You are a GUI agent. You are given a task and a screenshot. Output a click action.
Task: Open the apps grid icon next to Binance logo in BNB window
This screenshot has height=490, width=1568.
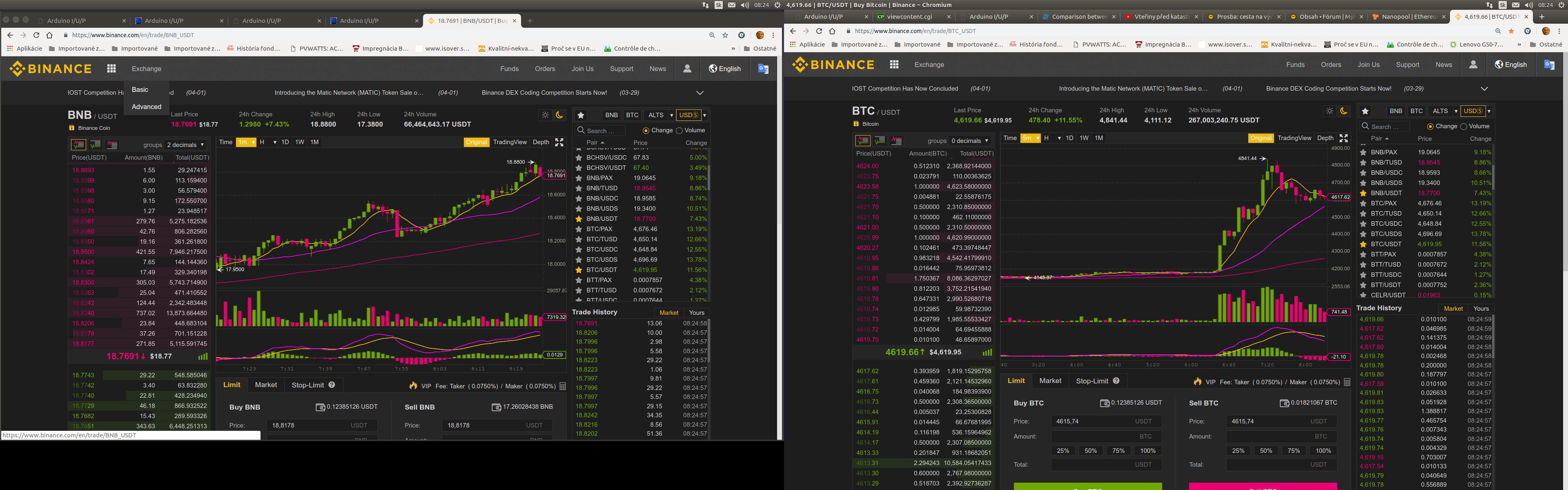pyautogui.click(x=111, y=69)
